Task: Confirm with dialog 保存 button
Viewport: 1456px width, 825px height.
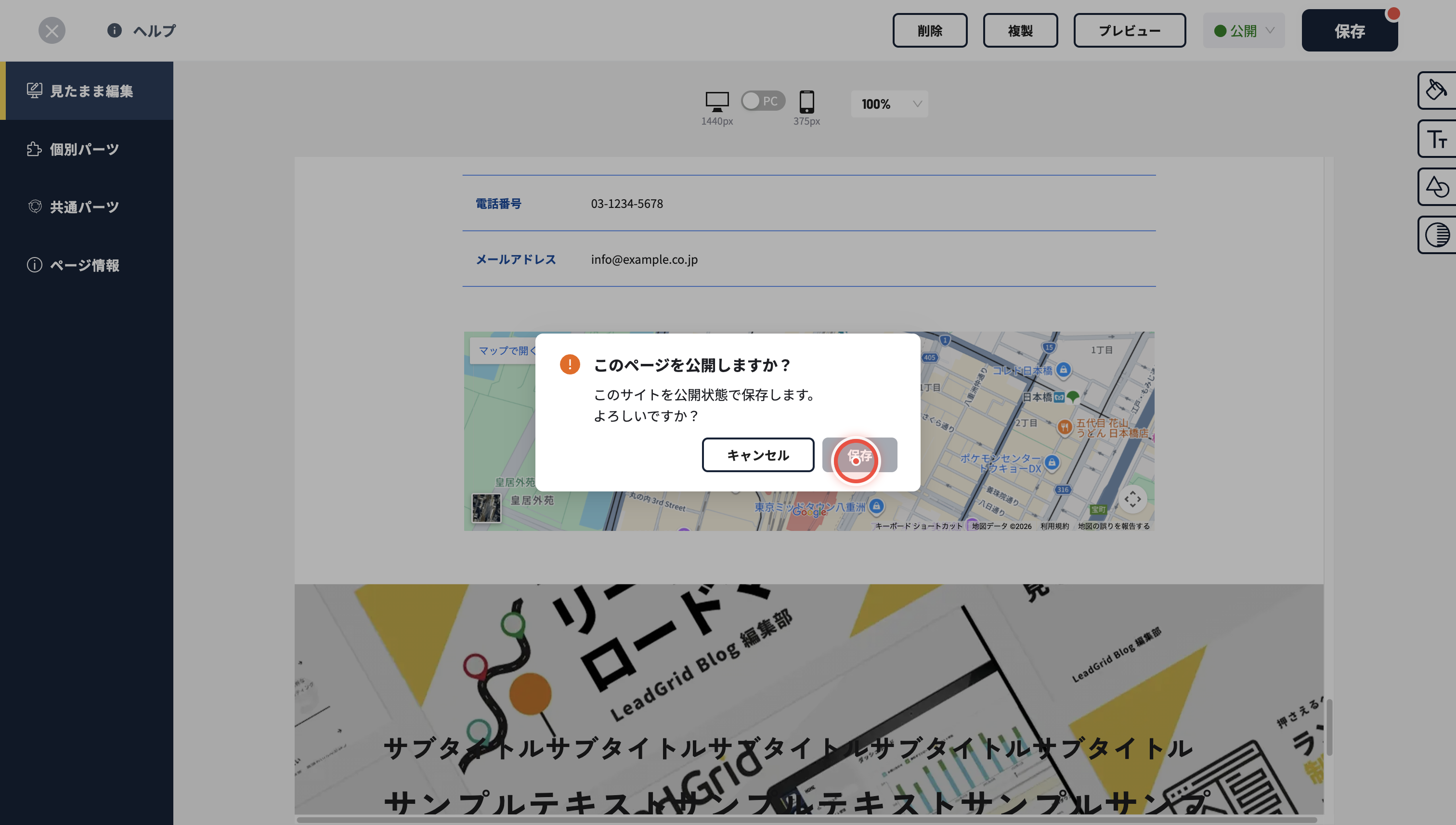Action: point(859,455)
